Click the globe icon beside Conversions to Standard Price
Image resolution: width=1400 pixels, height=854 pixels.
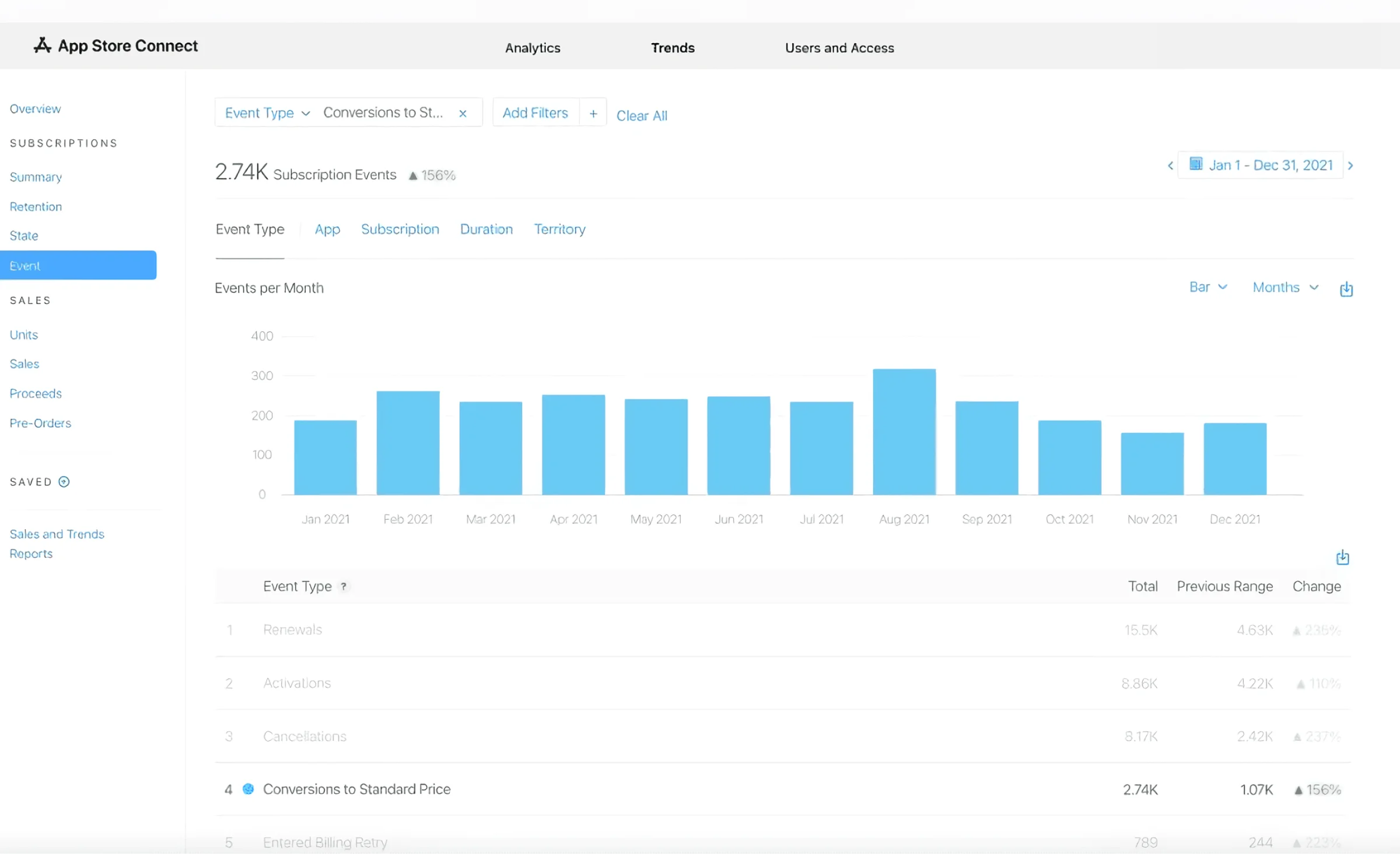pyautogui.click(x=249, y=789)
